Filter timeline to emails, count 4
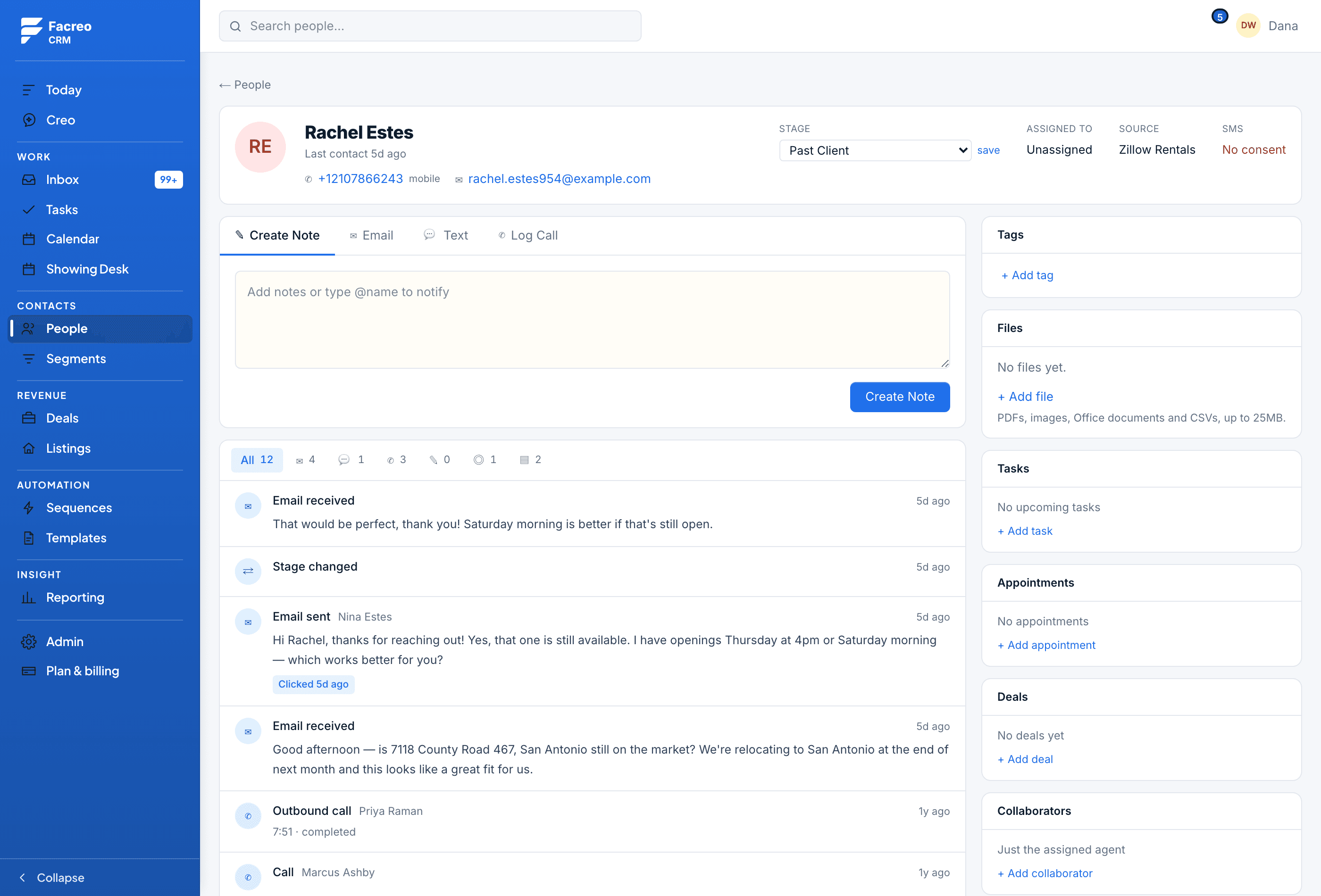The width and height of the screenshot is (1321, 896). (305, 460)
